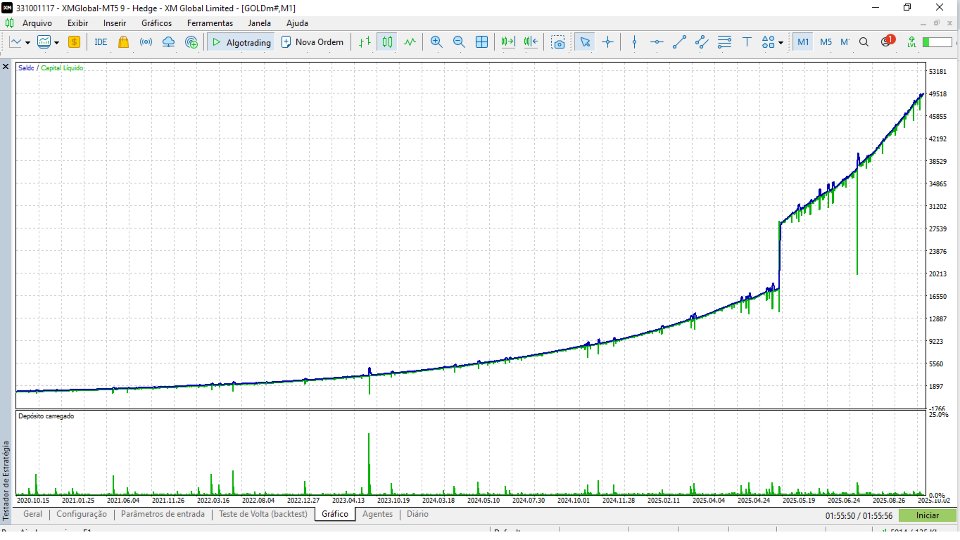Click the 01:55:50 / 01:55:56 timer
960x540 pixels.
(858, 516)
